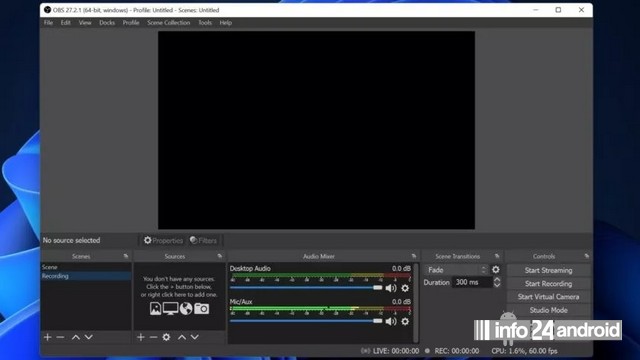Undock the Controls panel popout icon
640x360 pixels.
587,256
